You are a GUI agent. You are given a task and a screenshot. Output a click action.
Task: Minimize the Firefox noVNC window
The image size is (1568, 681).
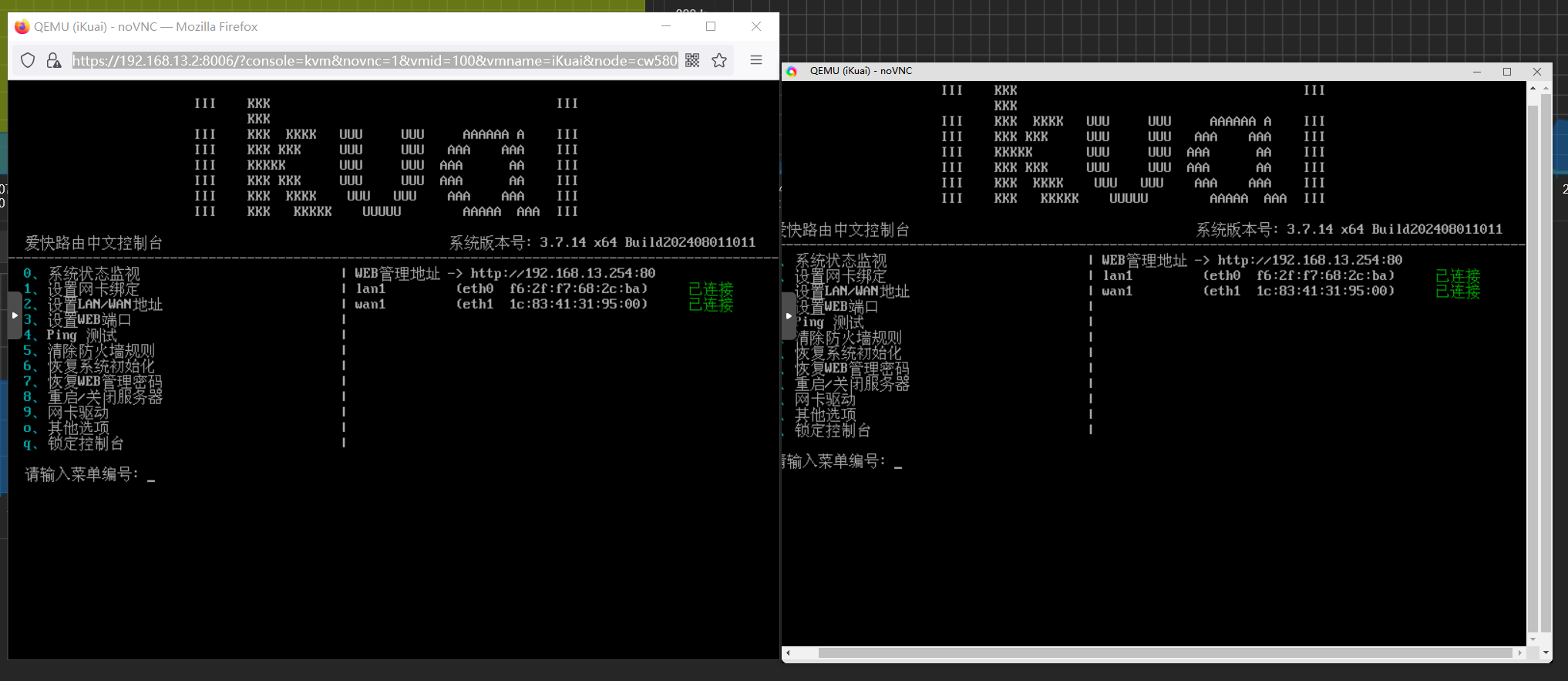pos(666,26)
